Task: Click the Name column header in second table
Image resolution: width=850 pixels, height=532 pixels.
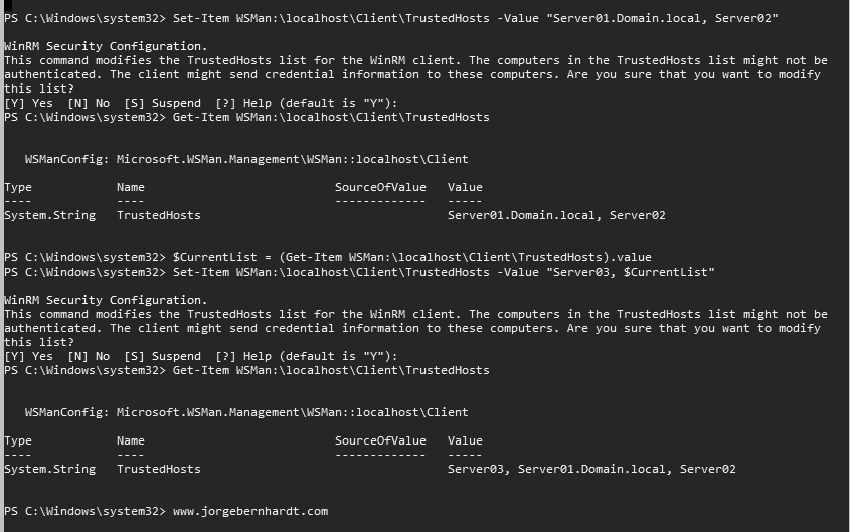Action: tap(130, 440)
